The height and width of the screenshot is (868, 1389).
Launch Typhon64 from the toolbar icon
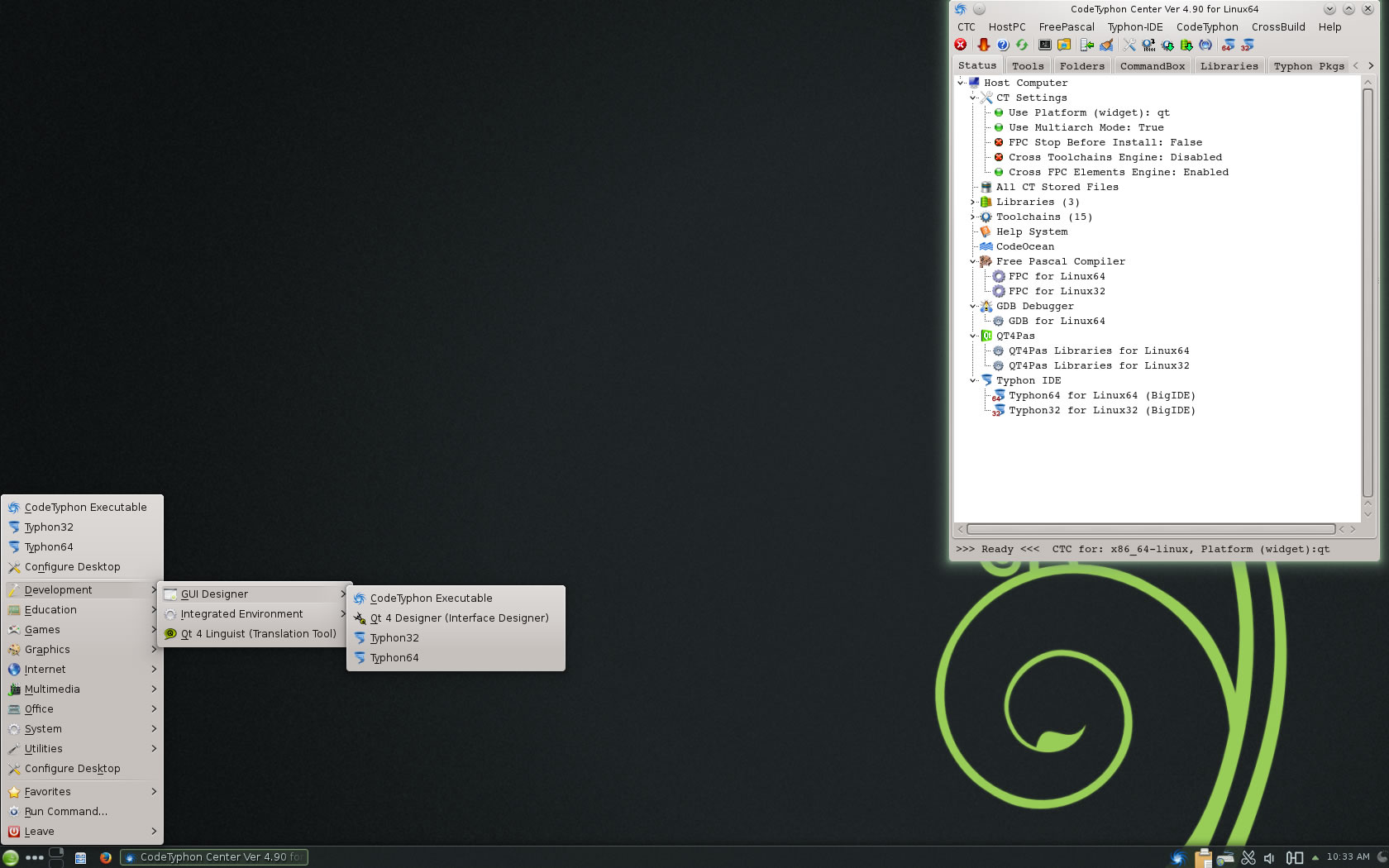[x=1229, y=45]
